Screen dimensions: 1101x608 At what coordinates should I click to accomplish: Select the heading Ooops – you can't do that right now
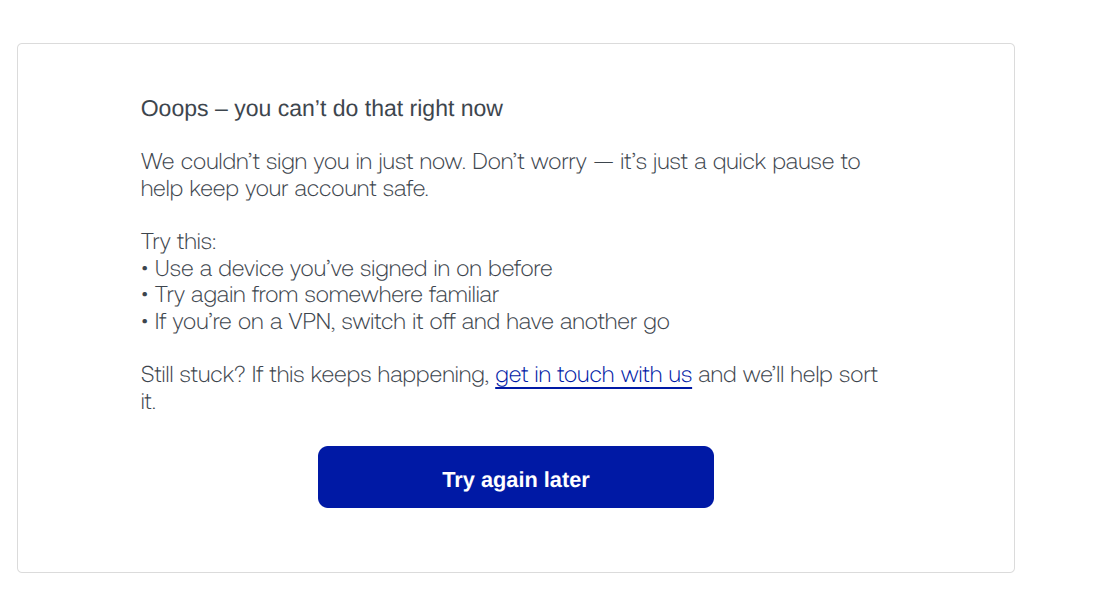pos(321,108)
